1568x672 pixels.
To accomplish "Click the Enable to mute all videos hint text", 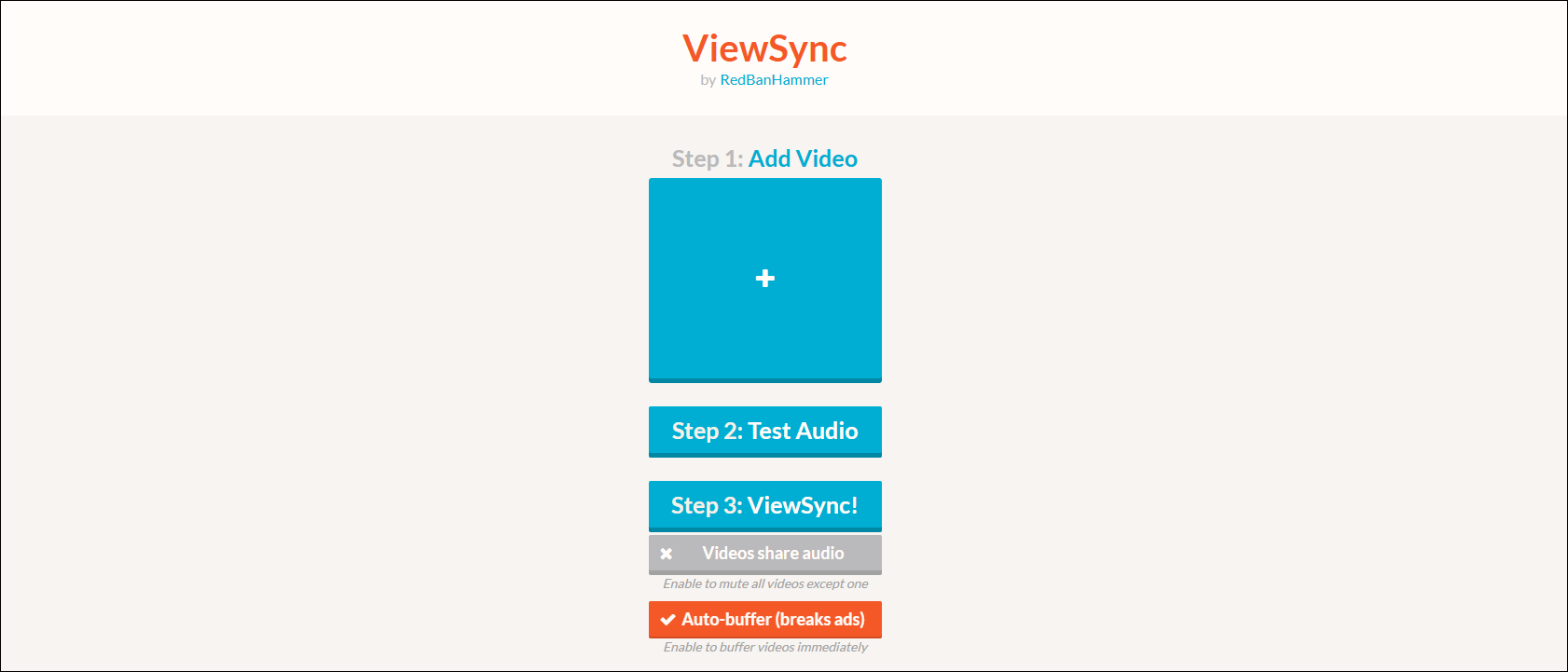I will point(764,583).
